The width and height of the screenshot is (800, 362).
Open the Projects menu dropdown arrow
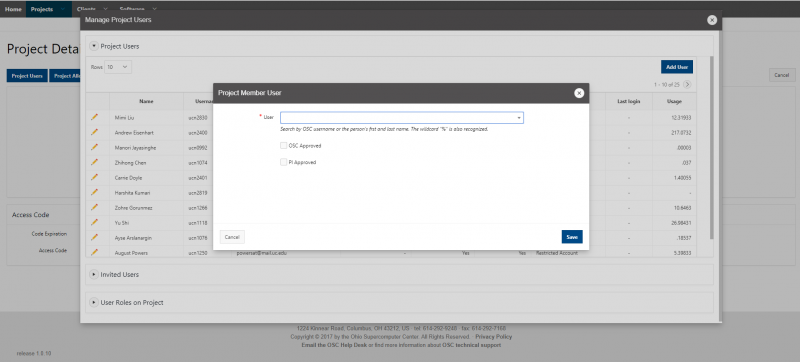tap(63, 9)
